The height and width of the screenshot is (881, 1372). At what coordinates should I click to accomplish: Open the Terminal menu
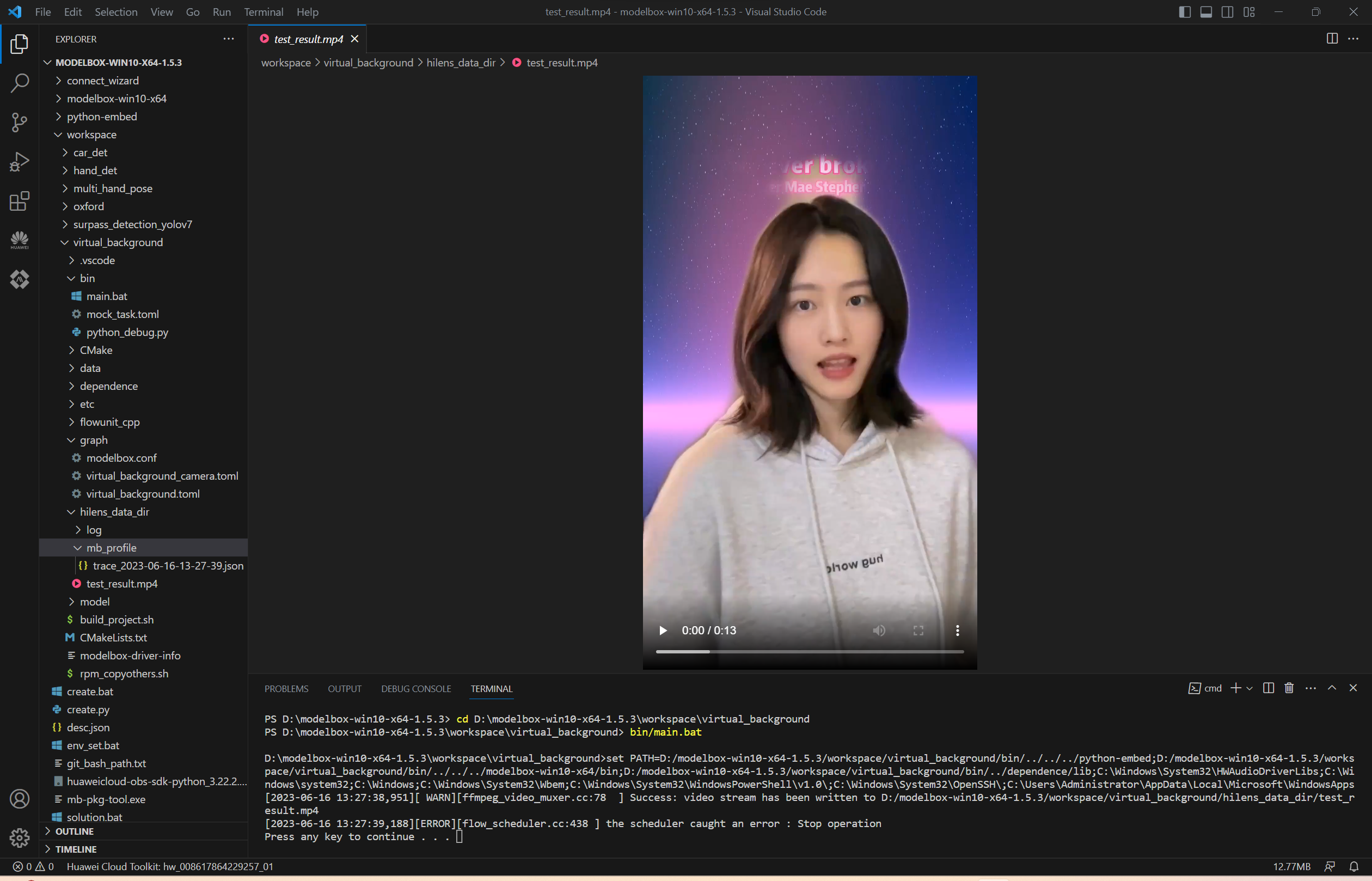[263, 12]
